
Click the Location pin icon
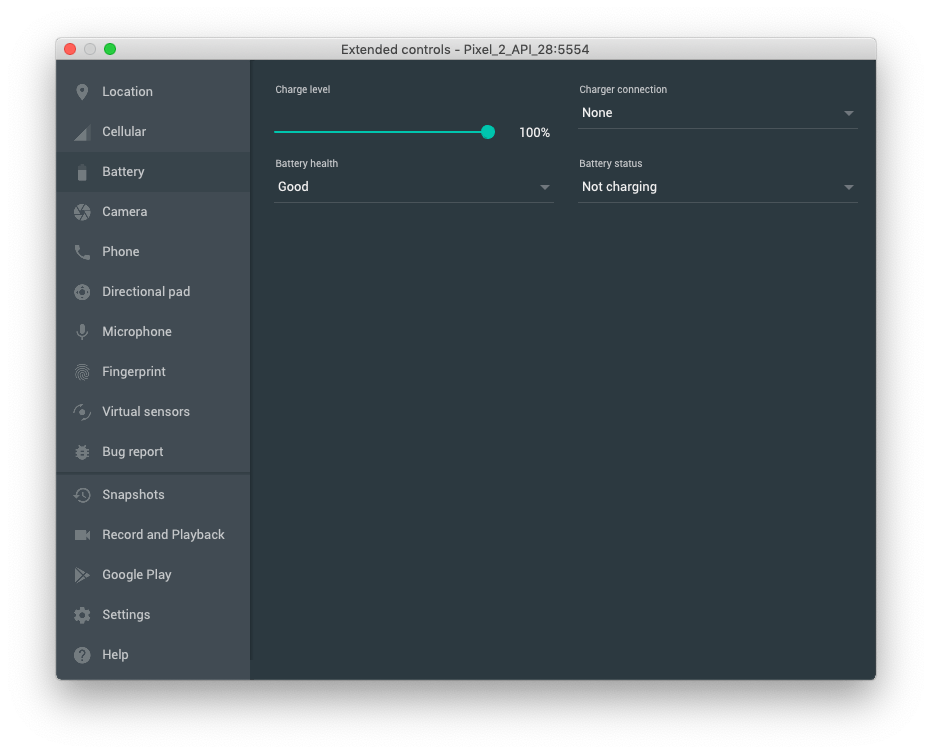[x=82, y=92]
